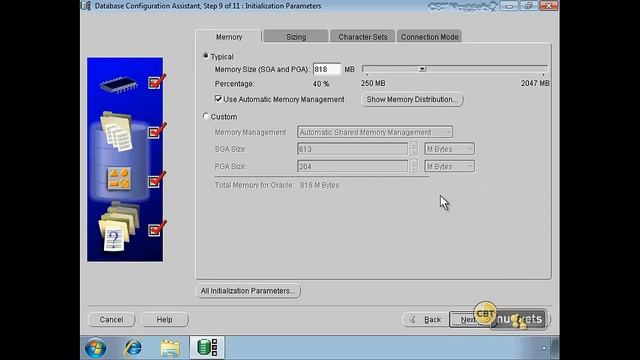Open PGA Size units dropdown
Viewport: 640px width, 360px height.
(x=449, y=167)
